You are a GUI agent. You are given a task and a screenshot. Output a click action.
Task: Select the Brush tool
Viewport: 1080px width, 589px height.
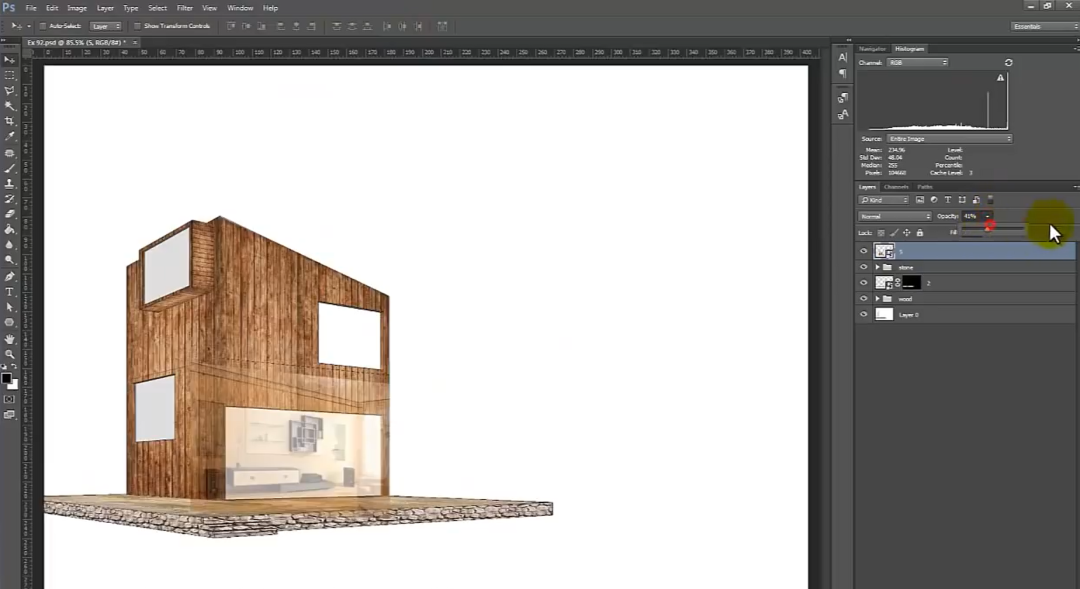(10, 168)
